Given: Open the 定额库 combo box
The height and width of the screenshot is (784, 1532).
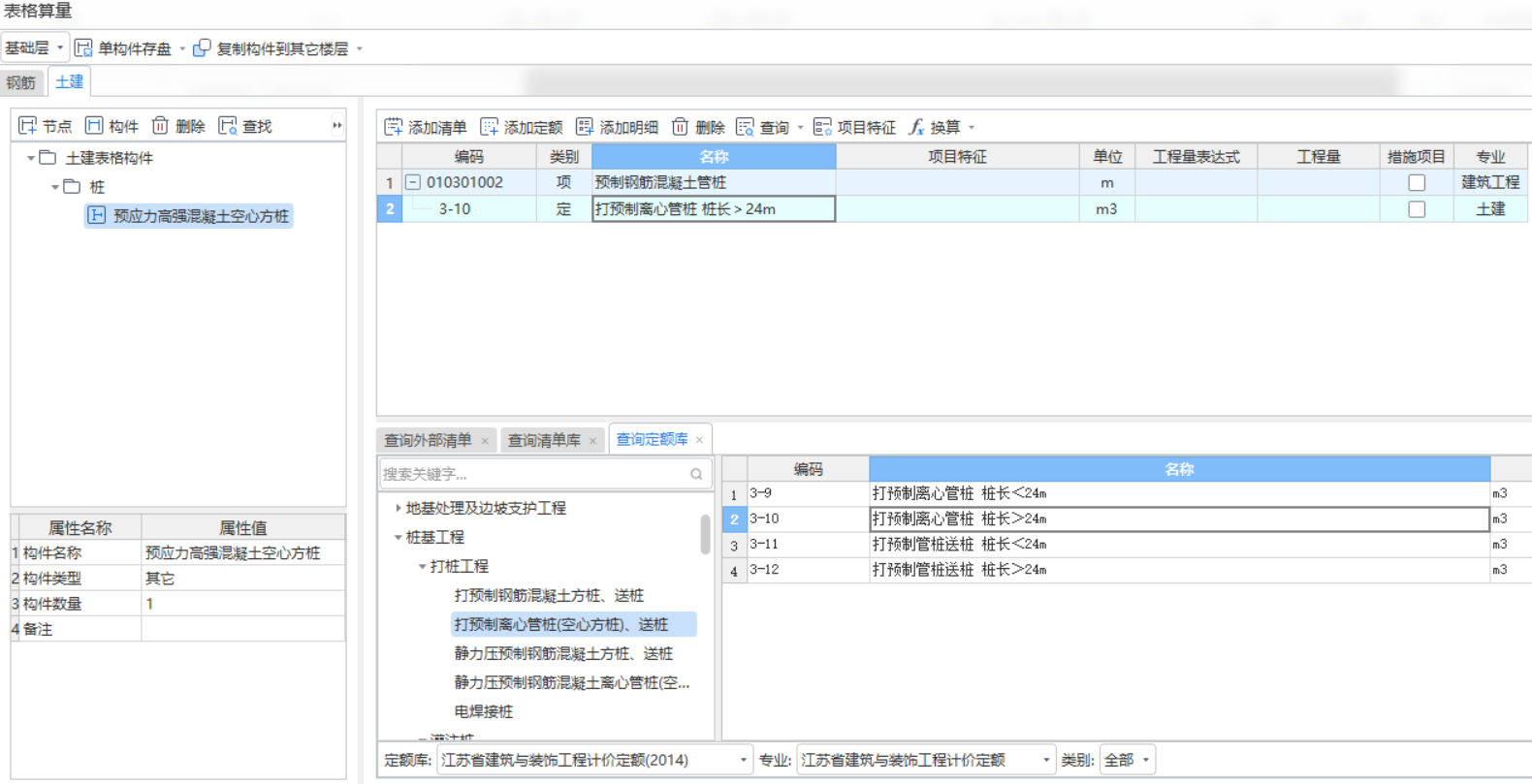Looking at the screenshot, I should [594, 760].
